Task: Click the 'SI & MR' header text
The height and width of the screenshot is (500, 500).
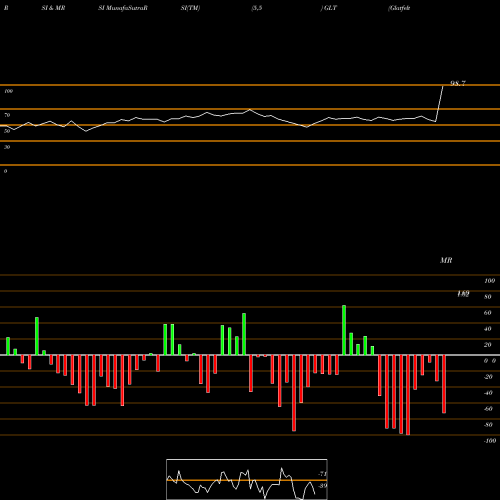Action: (x=53, y=8)
